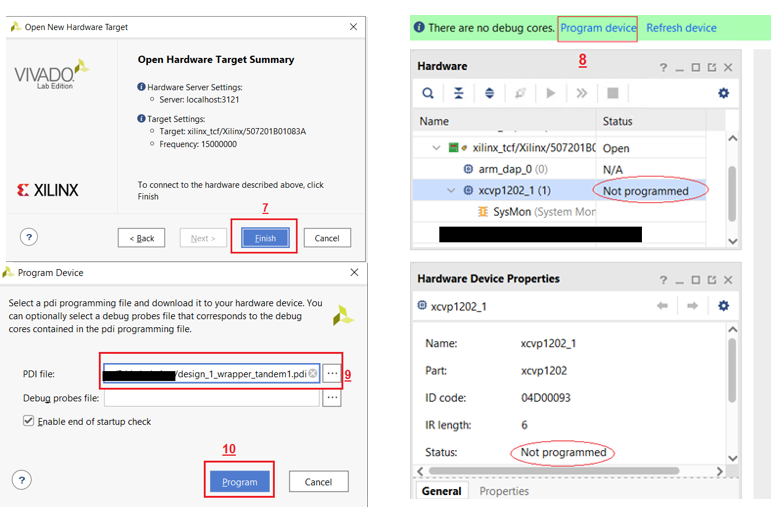Click the Collapse All icon in Hardware panel
Viewport: 780px width, 514px height.
point(458,93)
